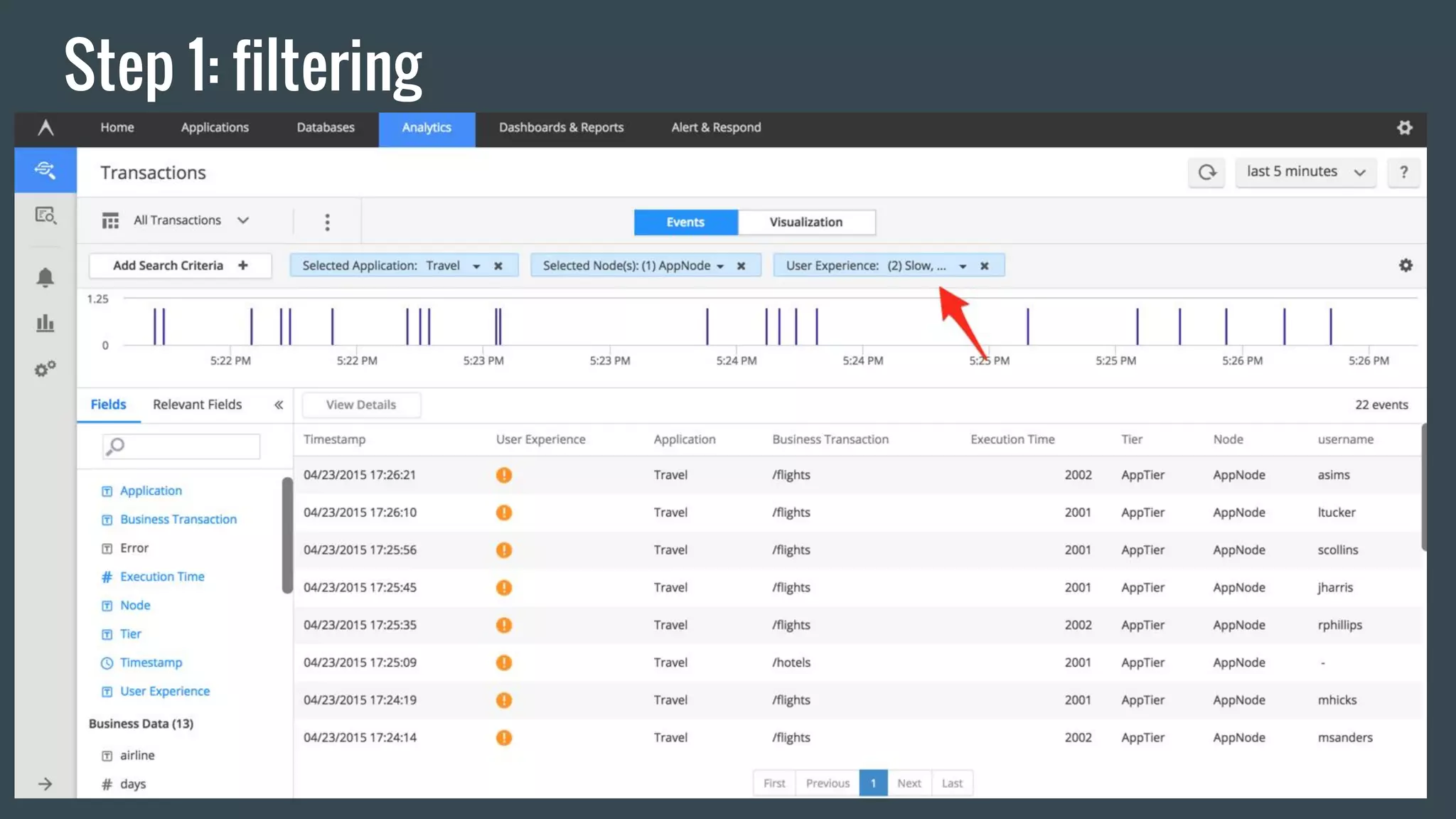The image size is (1456, 819).
Task: Click the help question mark button
Action: [1403, 172]
